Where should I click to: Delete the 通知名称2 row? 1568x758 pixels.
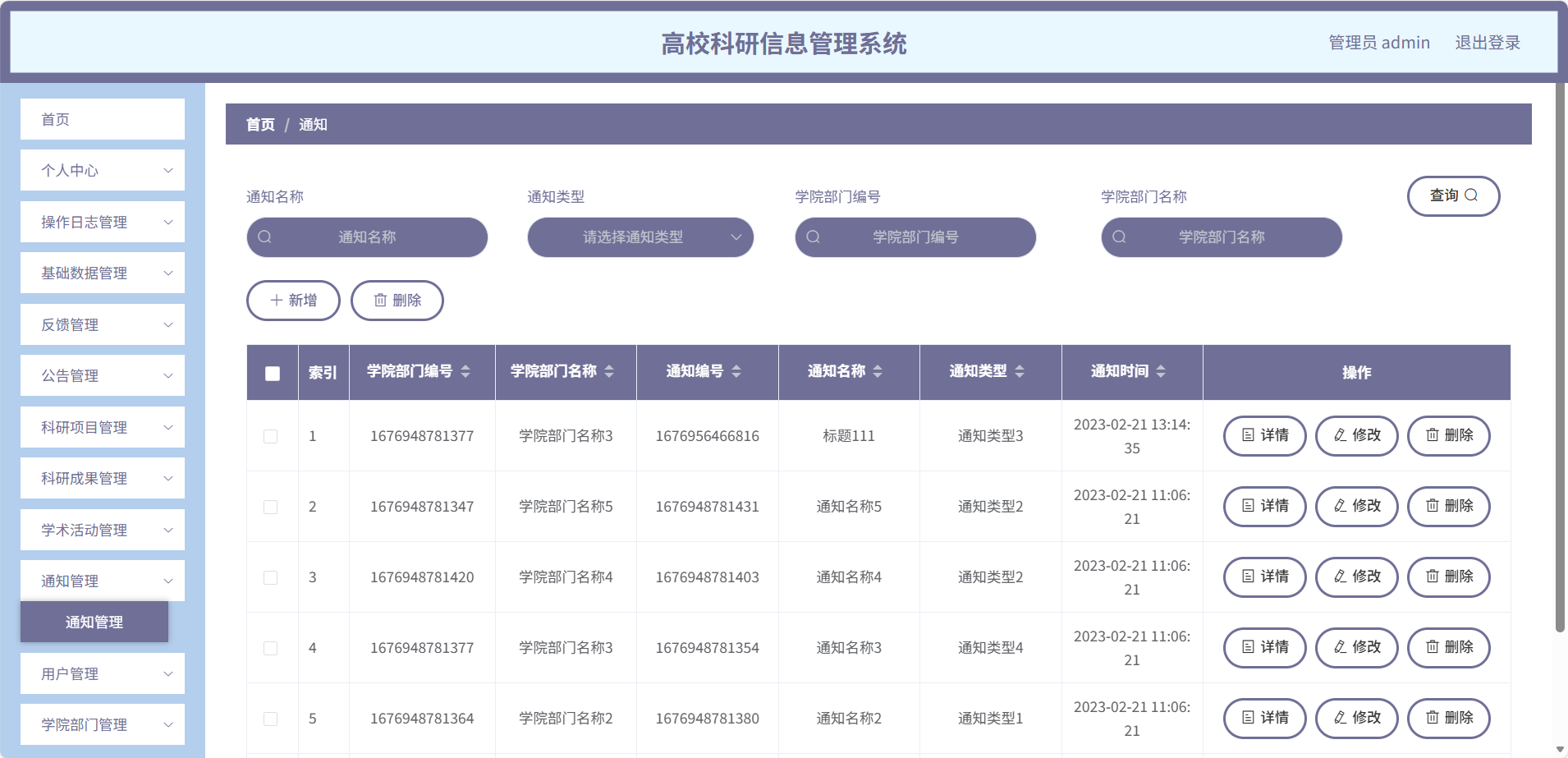[1449, 718]
